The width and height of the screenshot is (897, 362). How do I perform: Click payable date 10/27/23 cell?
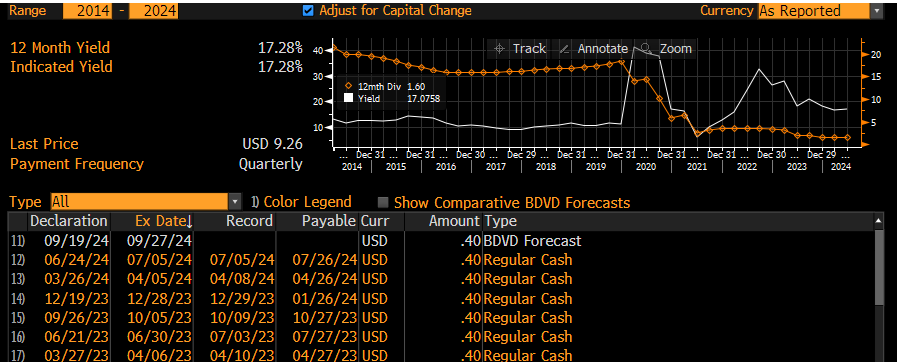tap(324, 317)
